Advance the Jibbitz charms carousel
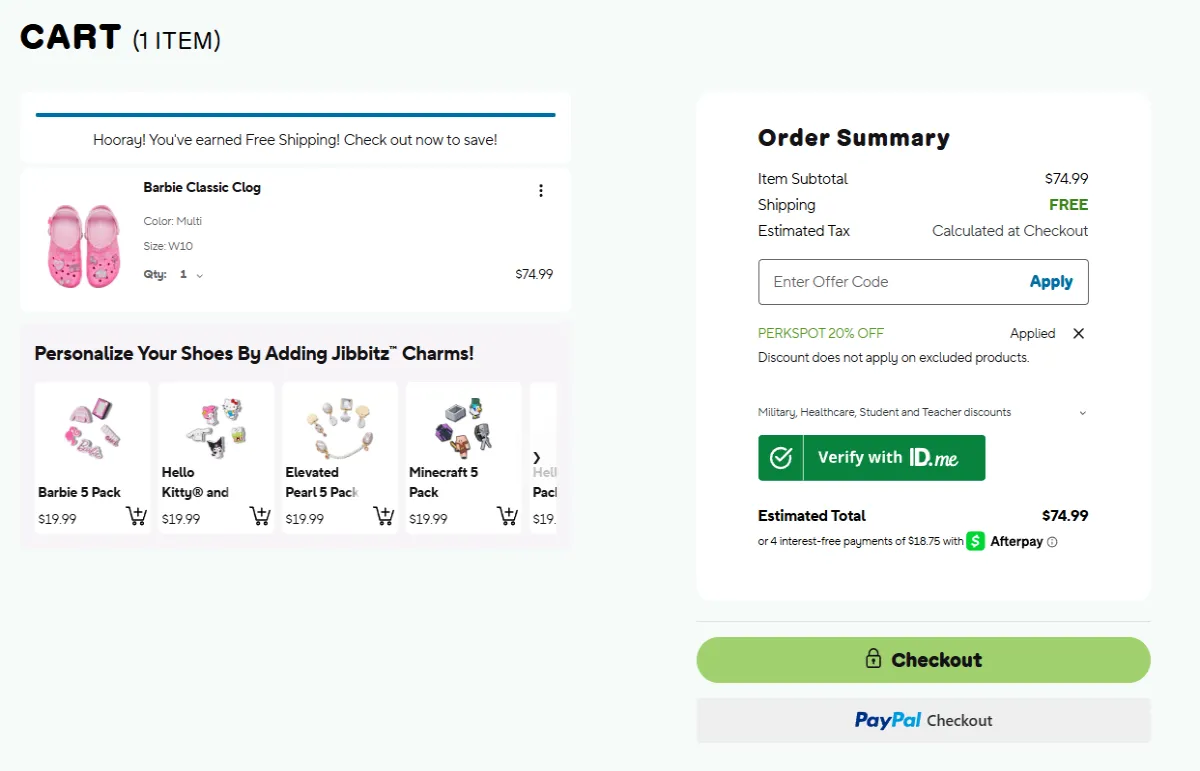1200x771 pixels. [536, 456]
